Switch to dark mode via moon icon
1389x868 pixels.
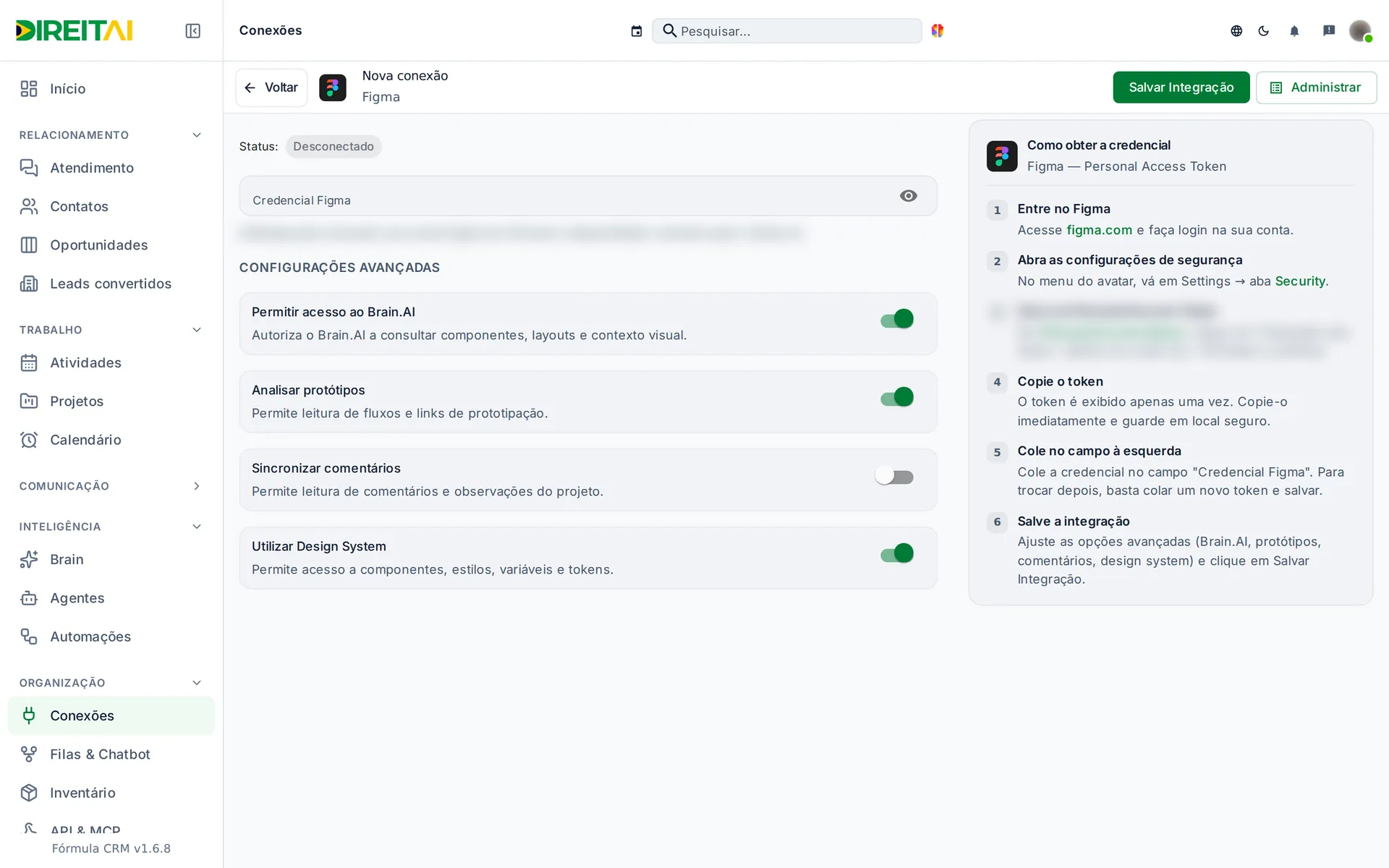click(1264, 30)
